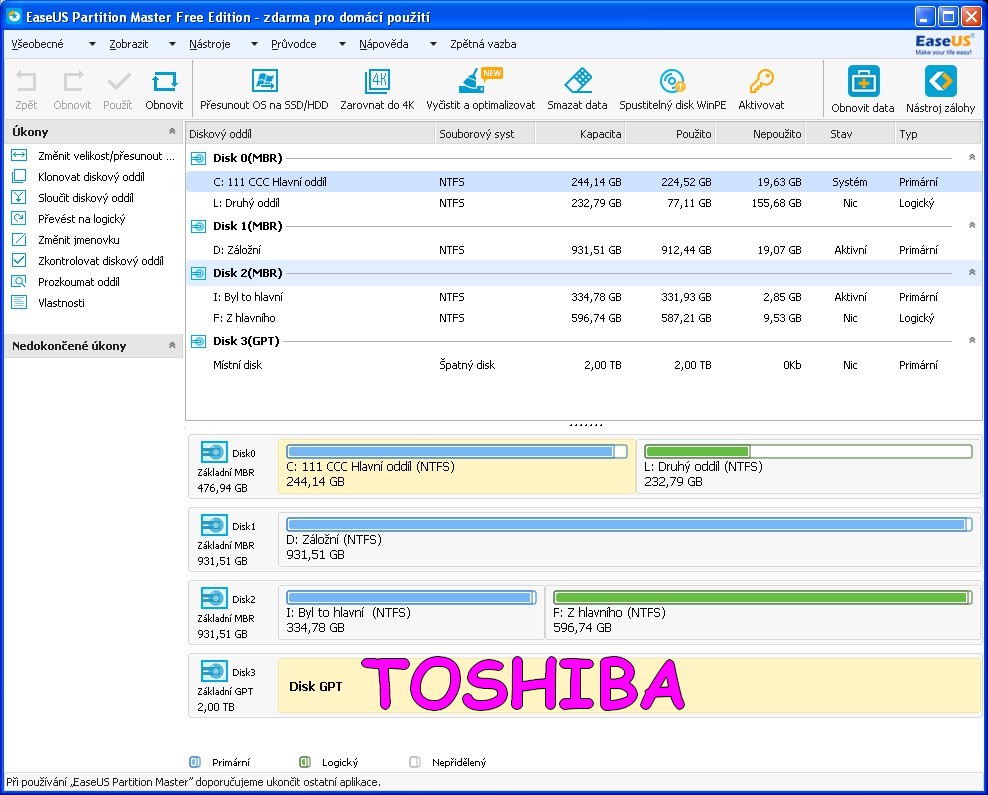
Task: Launch the Nástroj zálohy backup tool
Action: click(940, 82)
